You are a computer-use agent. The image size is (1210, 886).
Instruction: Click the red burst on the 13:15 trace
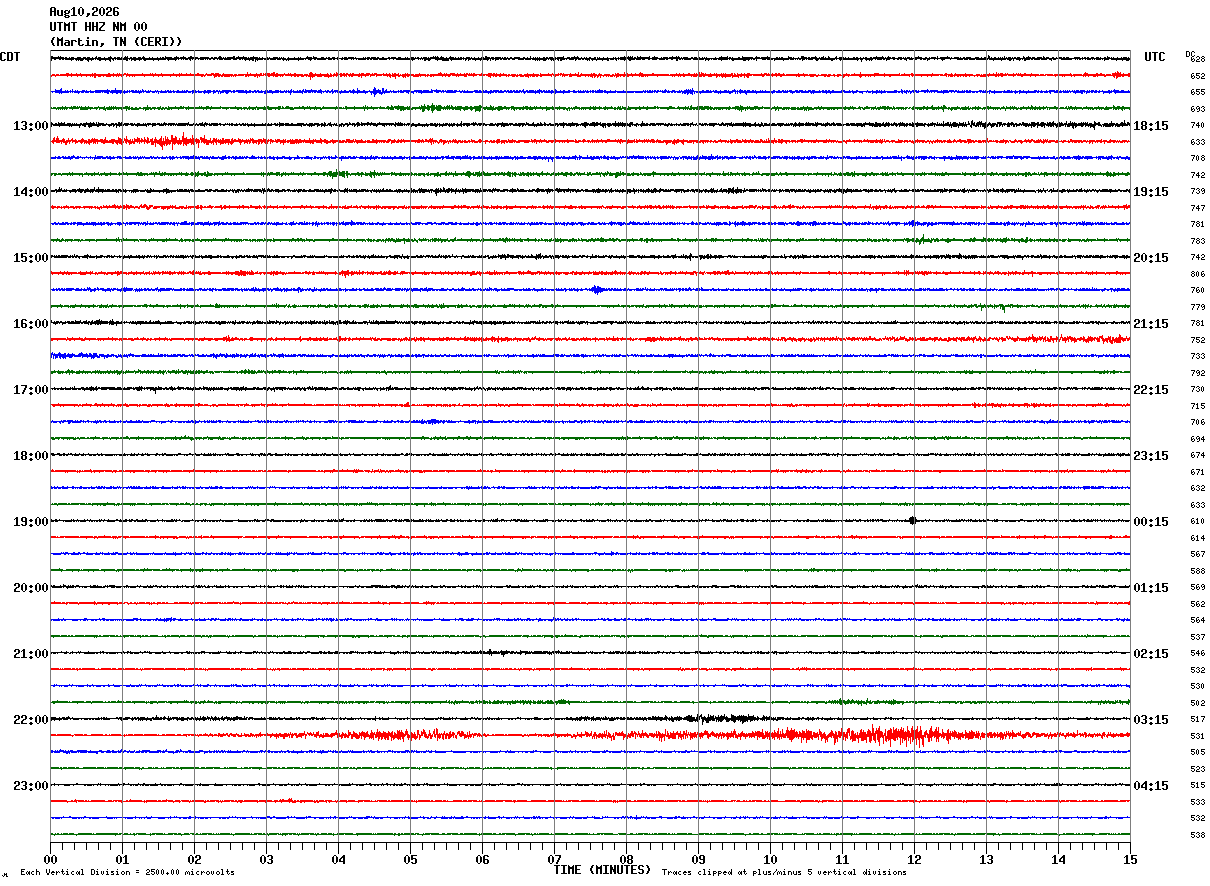pyautogui.click(x=163, y=141)
